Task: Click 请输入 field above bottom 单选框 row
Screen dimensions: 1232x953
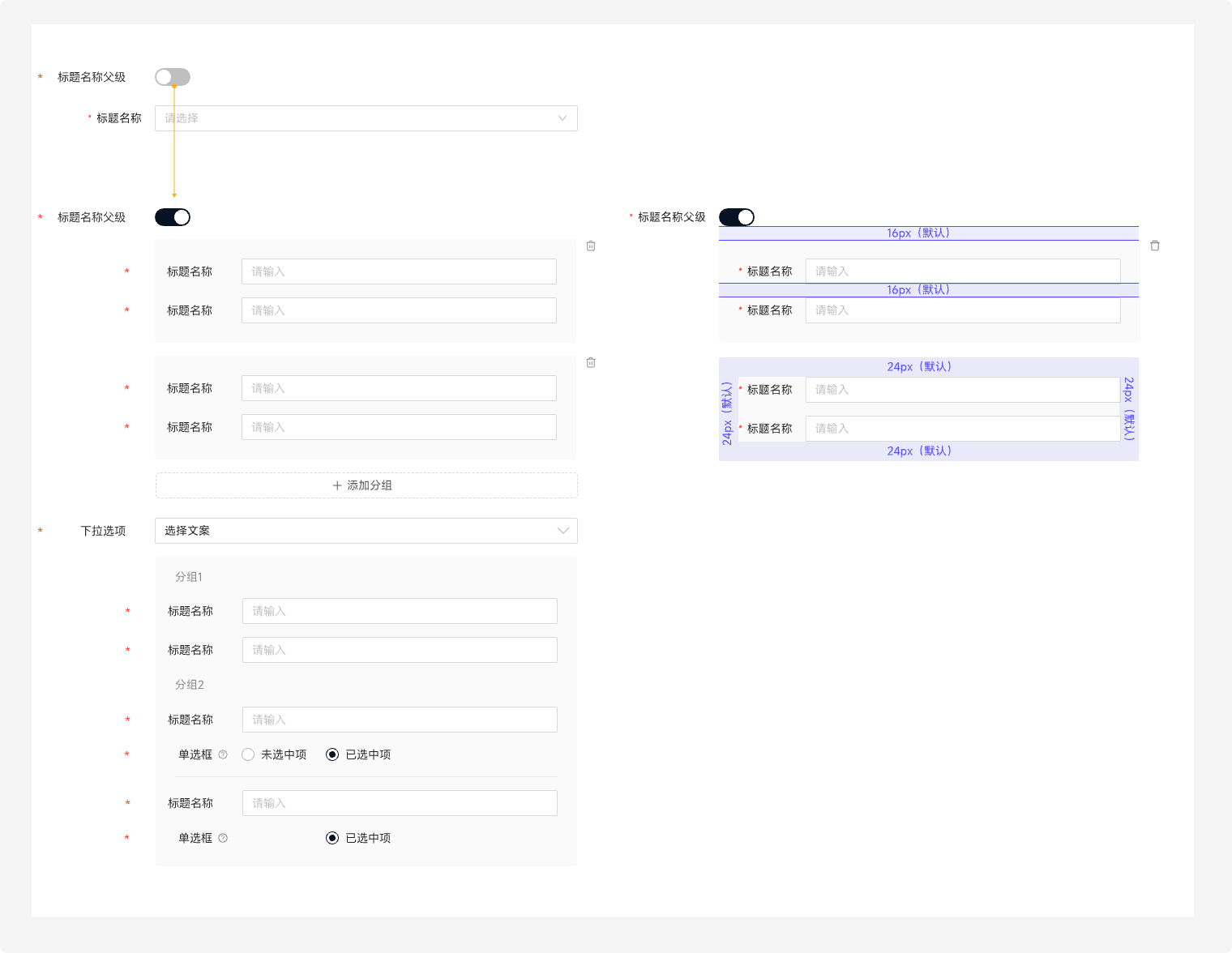Action: [x=400, y=803]
